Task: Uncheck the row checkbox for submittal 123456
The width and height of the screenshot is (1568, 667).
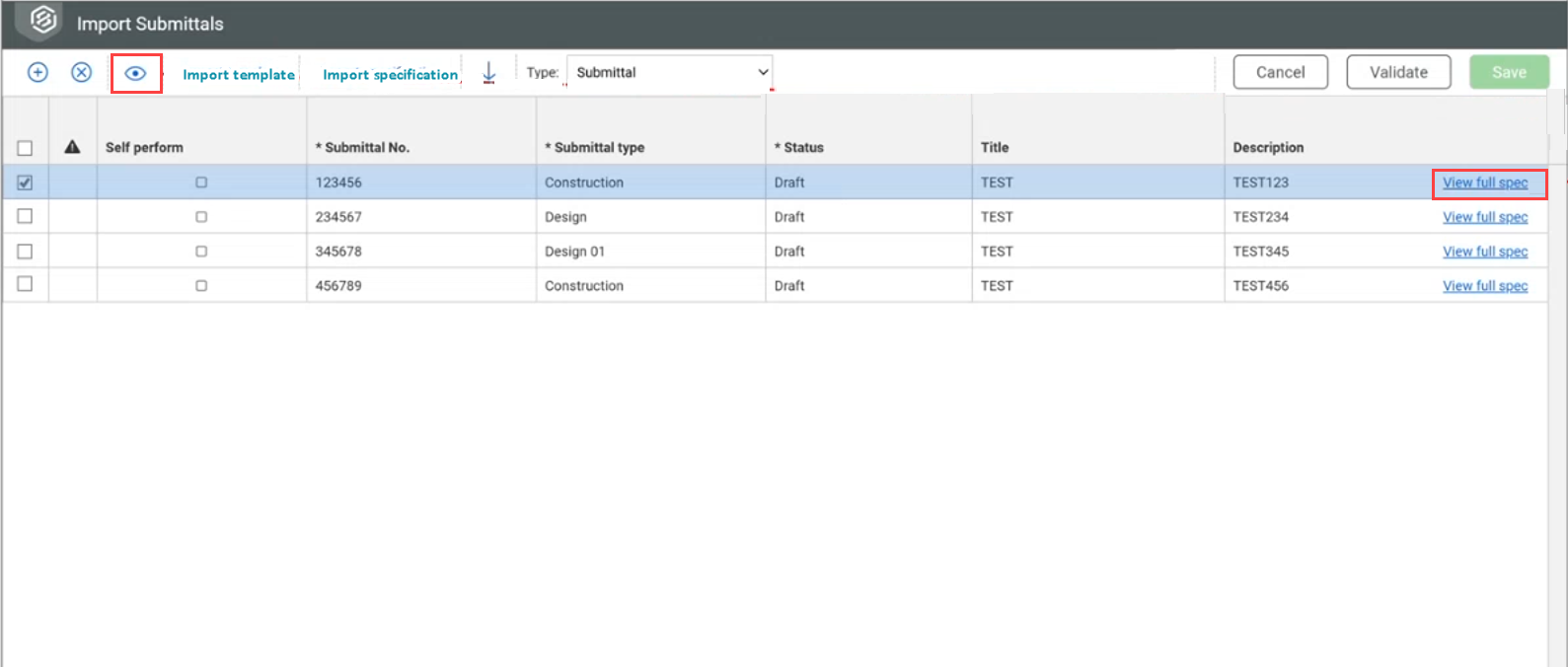Action: pos(26,183)
